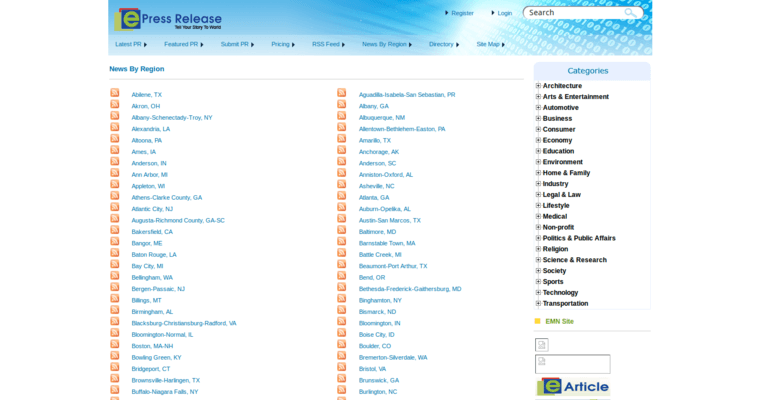Open the Boise City, ID link

(377, 335)
